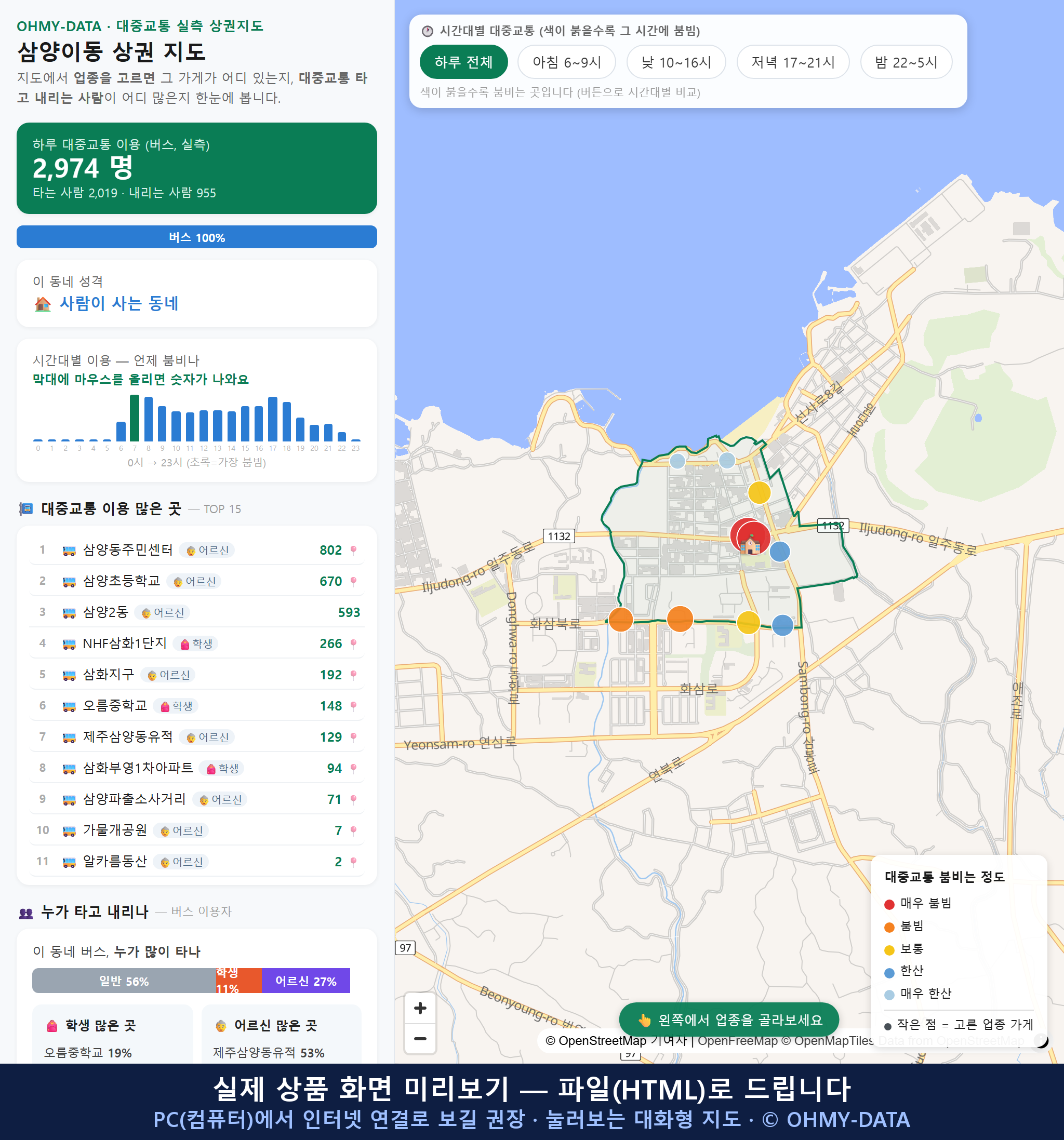Click the yellow marker on 화삼북로
Viewport: 1064px width, 1140px height.
(748, 623)
